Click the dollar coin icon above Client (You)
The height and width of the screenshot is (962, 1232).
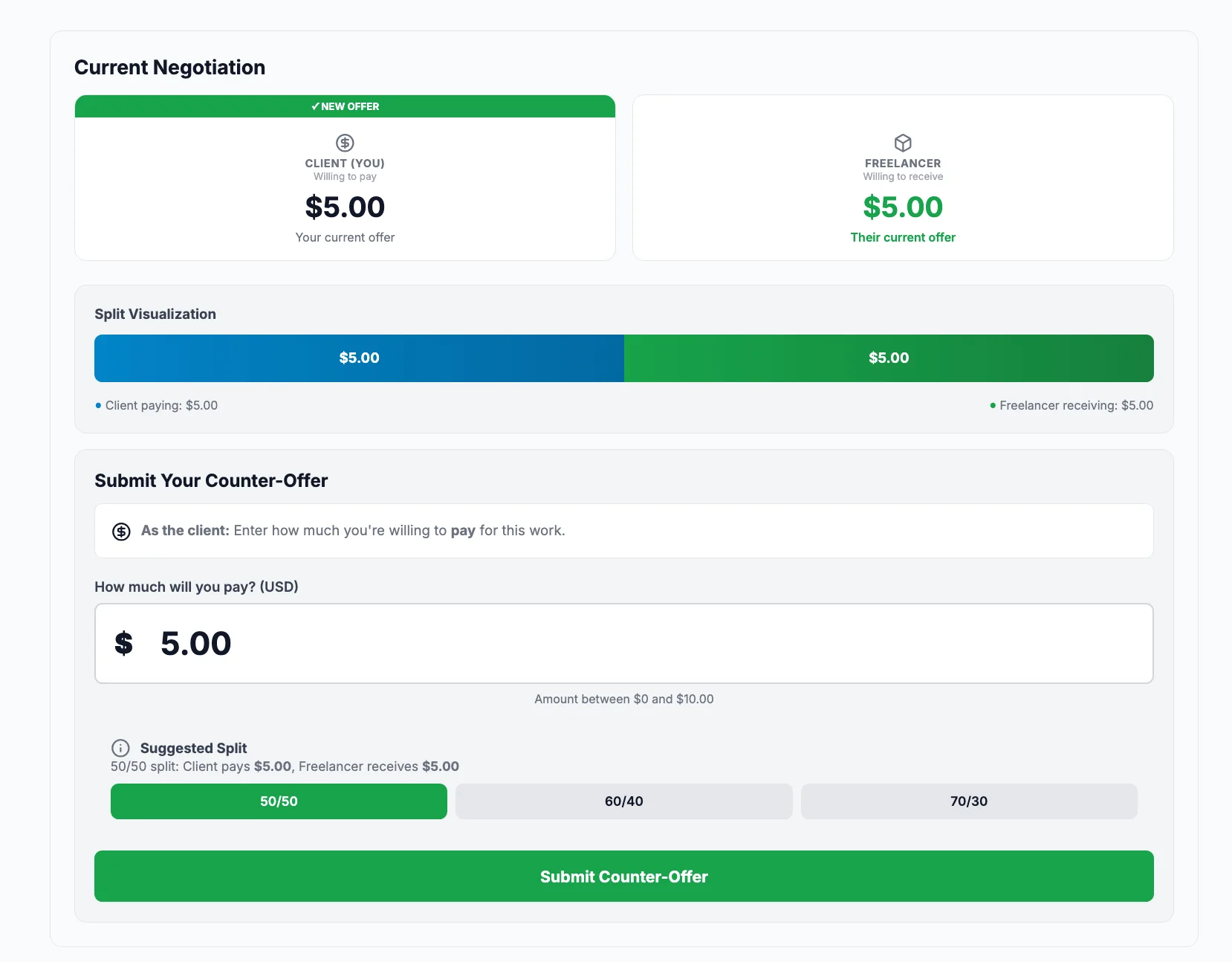pyautogui.click(x=345, y=143)
